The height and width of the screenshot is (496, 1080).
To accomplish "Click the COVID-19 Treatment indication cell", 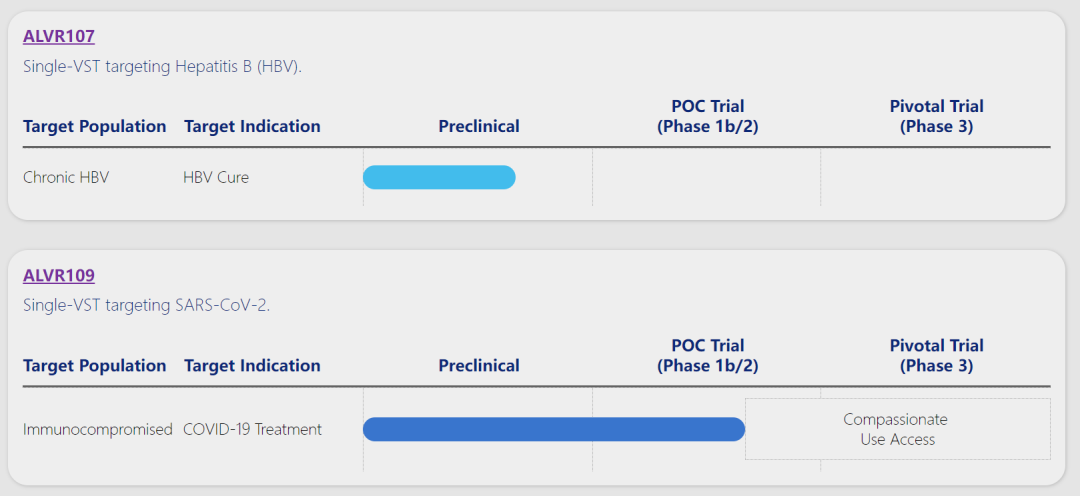I will click(252, 429).
